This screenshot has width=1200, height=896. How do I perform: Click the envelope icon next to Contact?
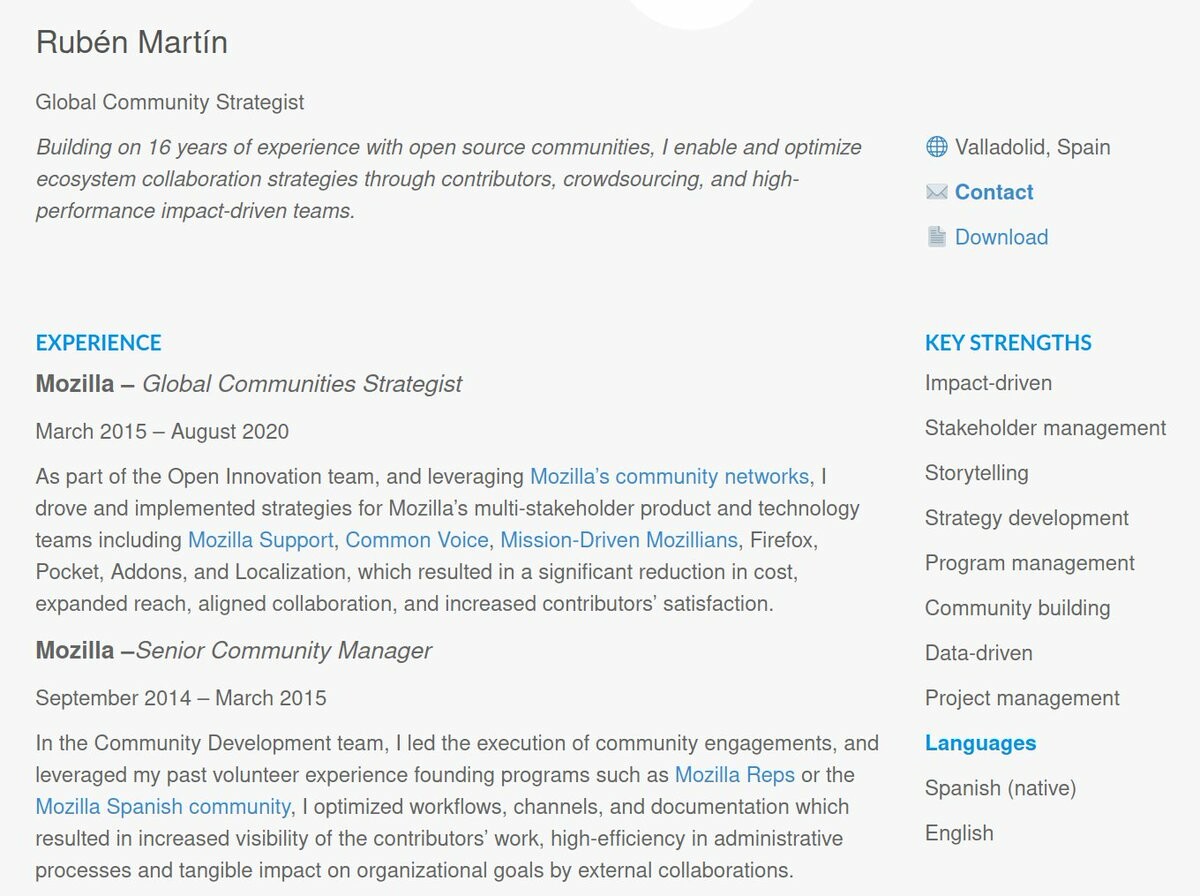[x=936, y=192]
